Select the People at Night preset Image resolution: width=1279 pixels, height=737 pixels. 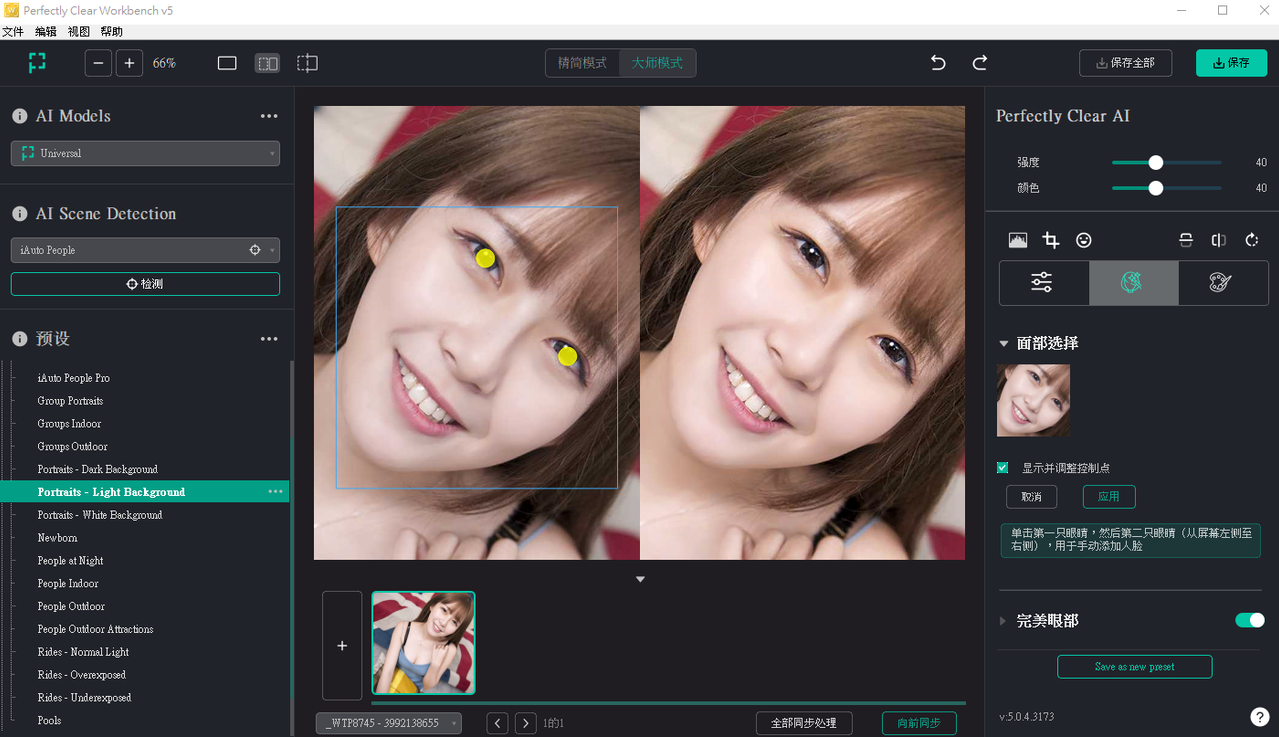pos(70,561)
